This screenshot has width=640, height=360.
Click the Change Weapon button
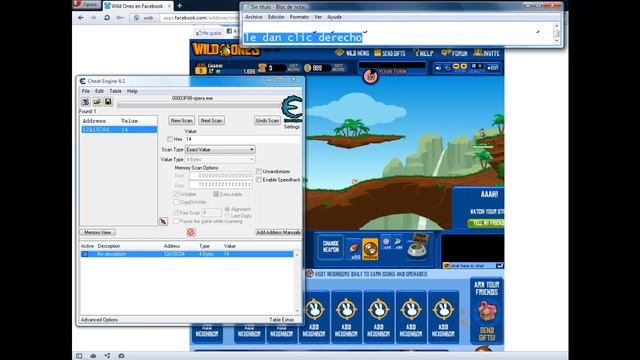(x=331, y=247)
